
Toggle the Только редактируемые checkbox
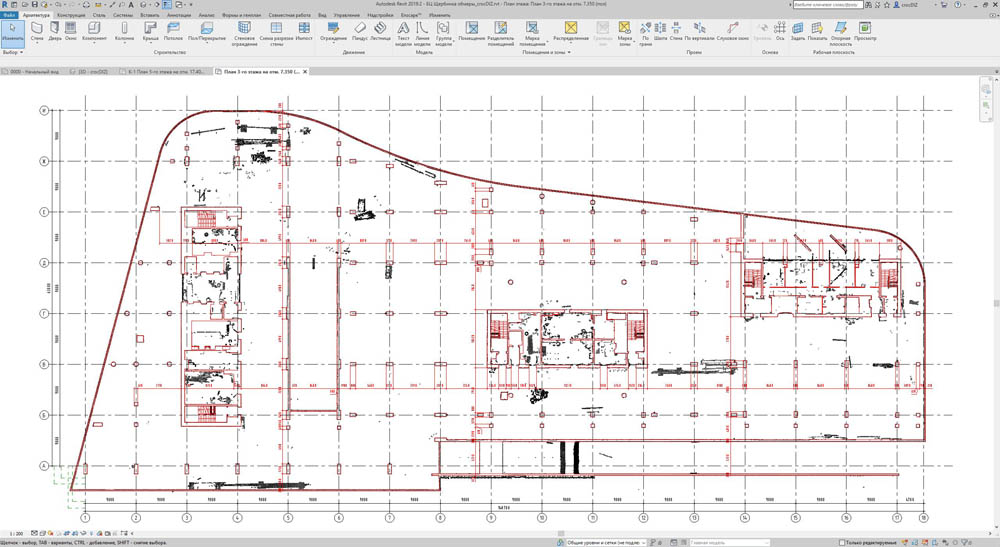(x=842, y=543)
